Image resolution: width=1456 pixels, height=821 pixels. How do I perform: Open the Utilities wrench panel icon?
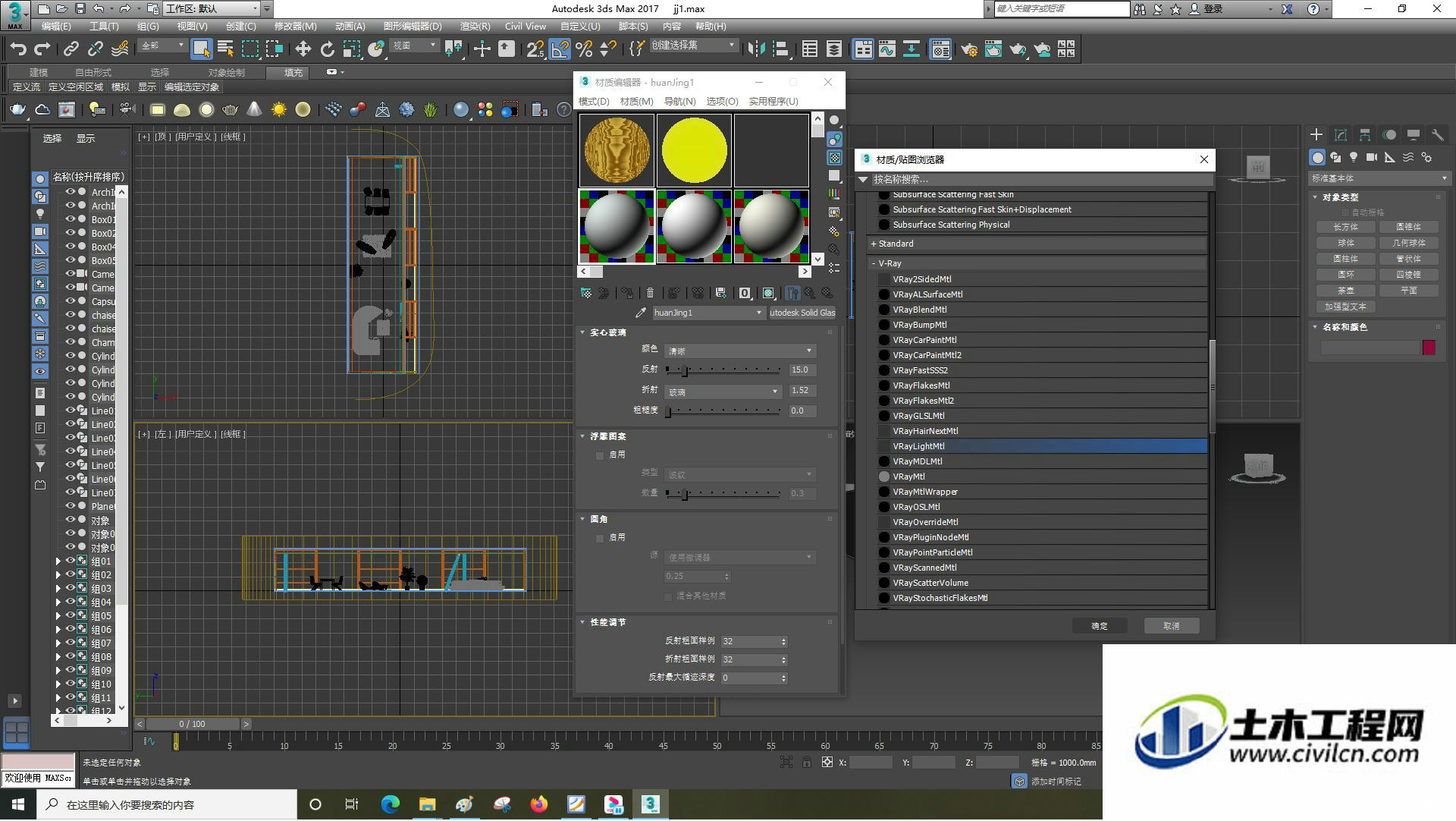click(x=1437, y=135)
